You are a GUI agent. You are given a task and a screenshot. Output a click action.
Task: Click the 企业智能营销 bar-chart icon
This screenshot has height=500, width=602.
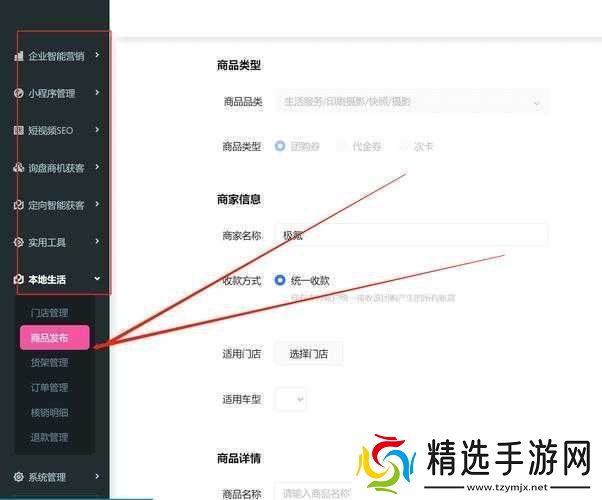coord(19,56)
